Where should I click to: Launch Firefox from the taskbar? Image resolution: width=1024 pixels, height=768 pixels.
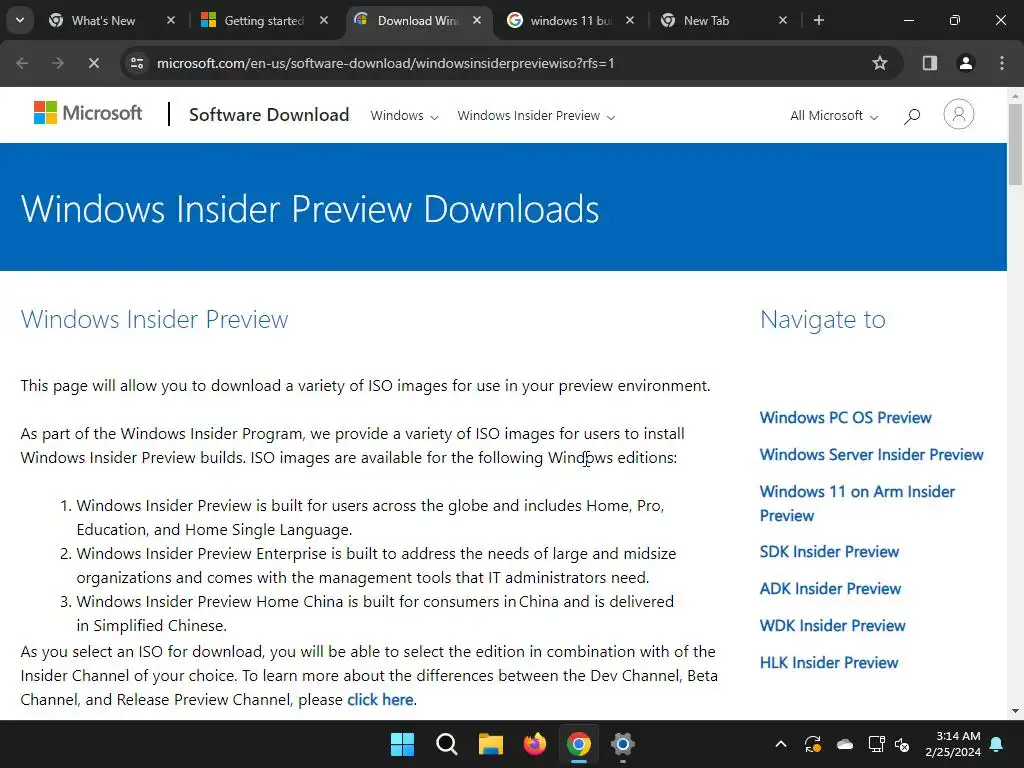pyautogui.click(x=535, y=744)
